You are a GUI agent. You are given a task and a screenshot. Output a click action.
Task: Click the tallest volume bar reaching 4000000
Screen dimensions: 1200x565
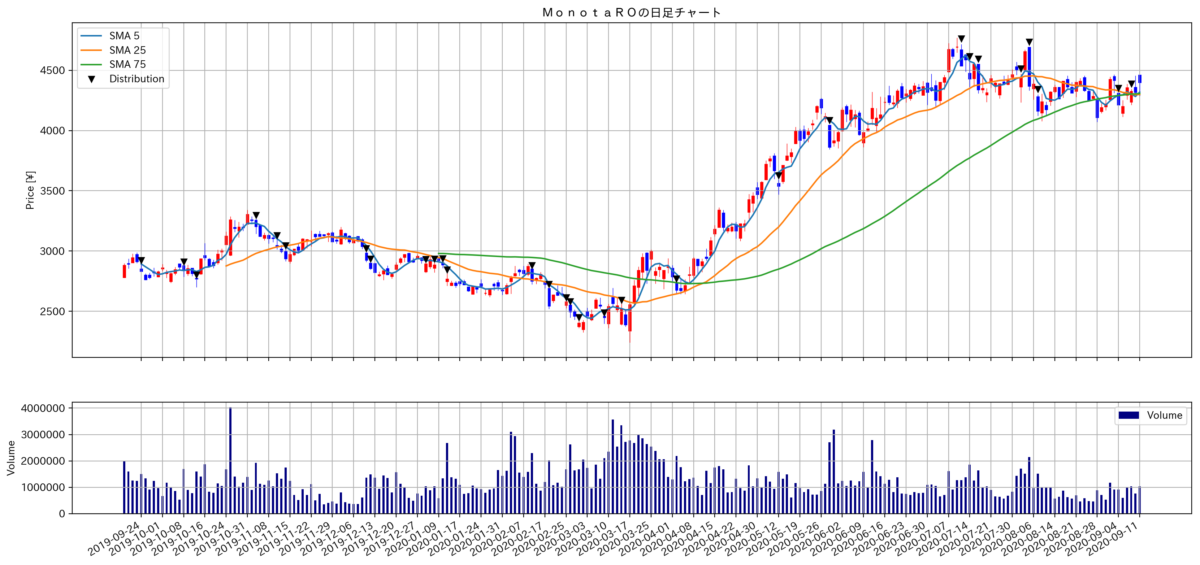230,460
